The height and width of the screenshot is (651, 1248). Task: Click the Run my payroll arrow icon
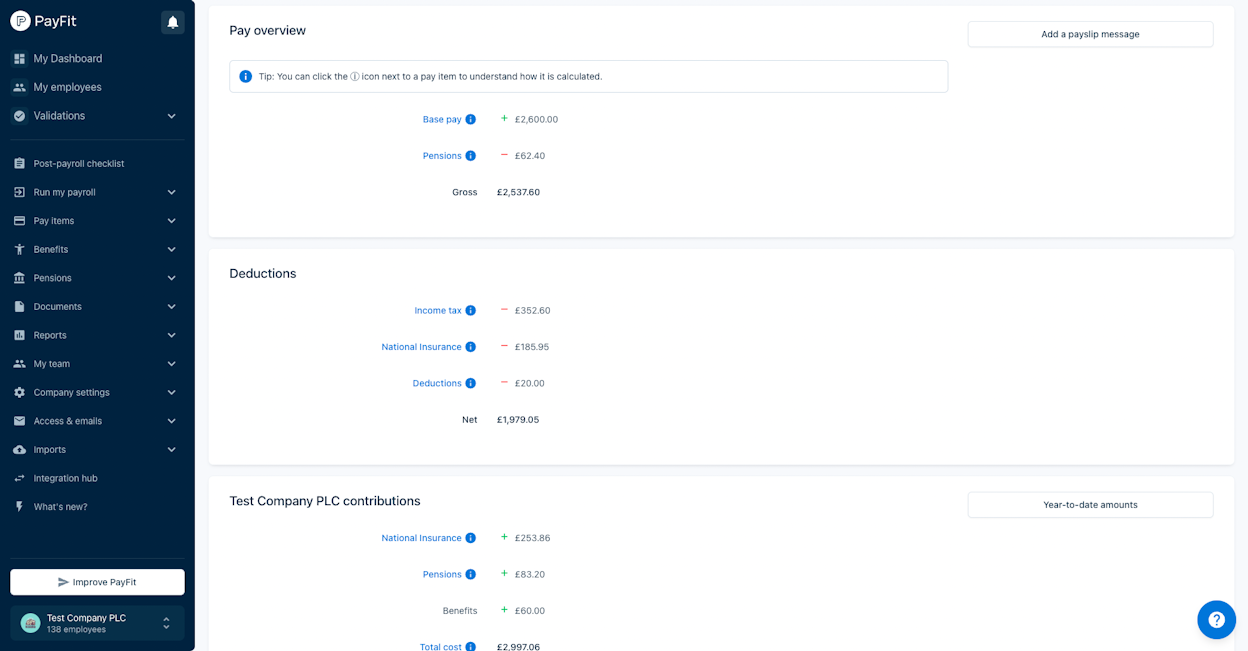(19, 192)
